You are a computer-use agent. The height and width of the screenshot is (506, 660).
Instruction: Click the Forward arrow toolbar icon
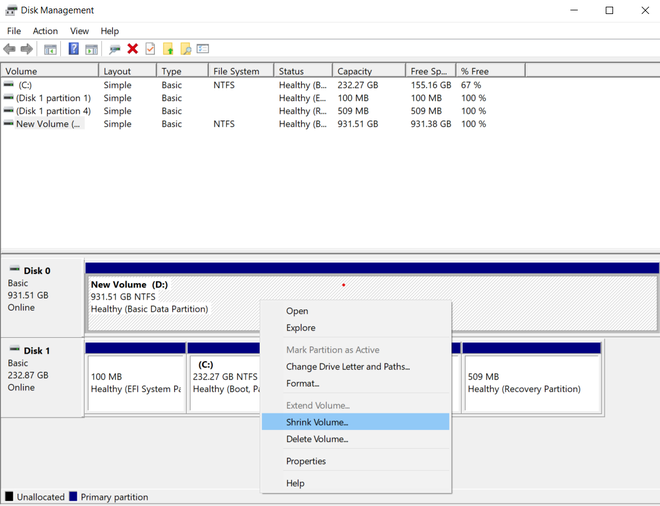(27, 49)
